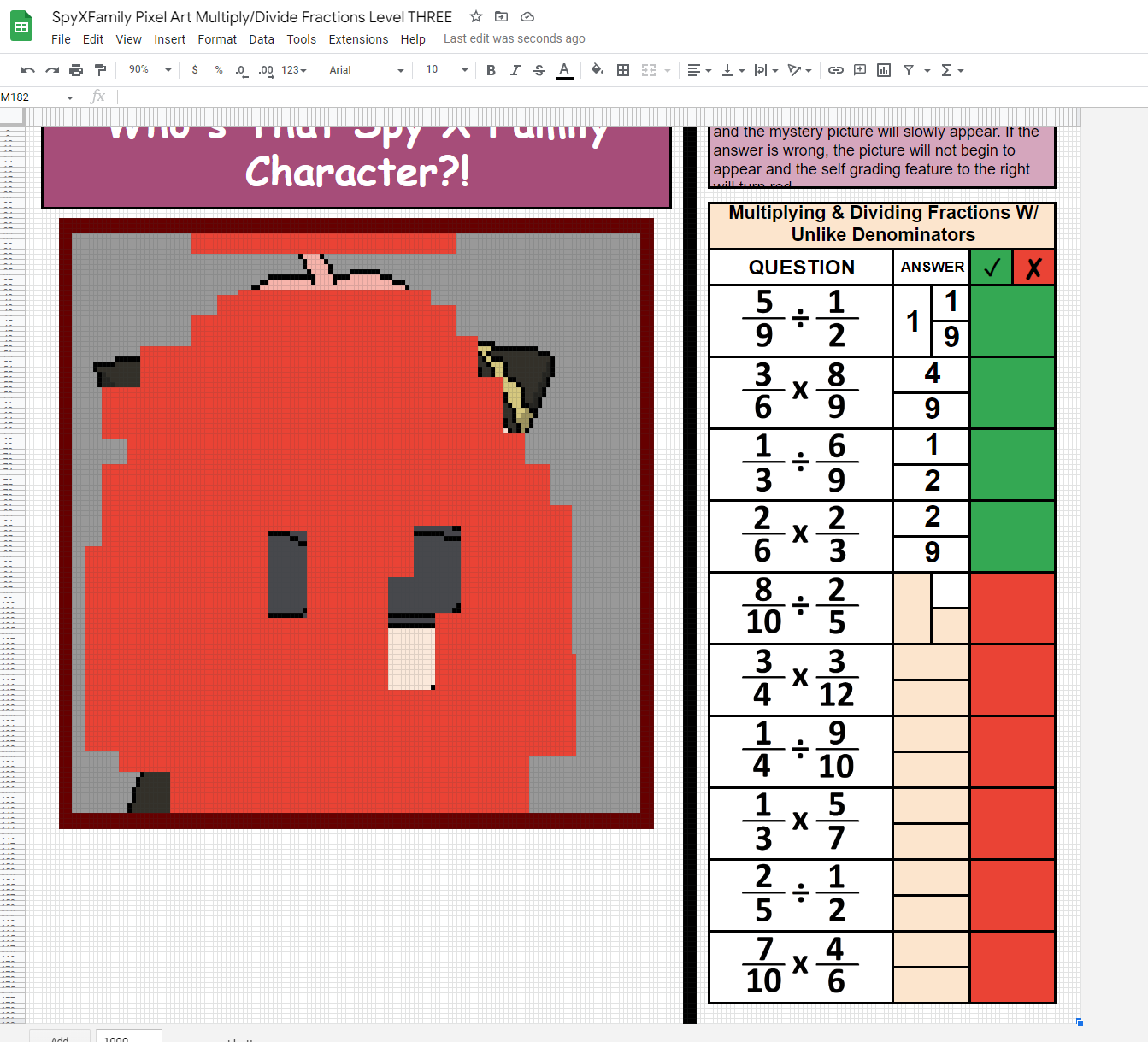This screenshot has height=1042, width=1148.
Task: Open the Arial font dropdown
Action: (x=366, y=70)
